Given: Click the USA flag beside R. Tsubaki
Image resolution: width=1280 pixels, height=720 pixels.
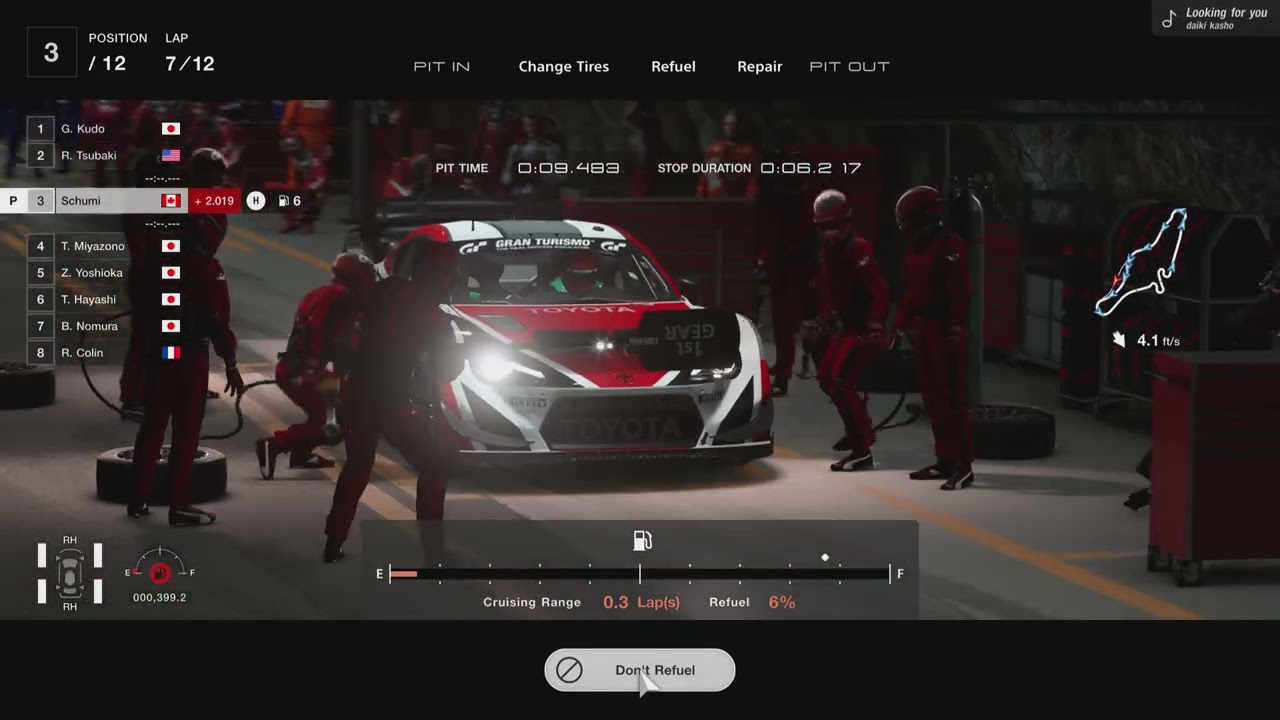Looking at the screenshot, I should (171, 155).
